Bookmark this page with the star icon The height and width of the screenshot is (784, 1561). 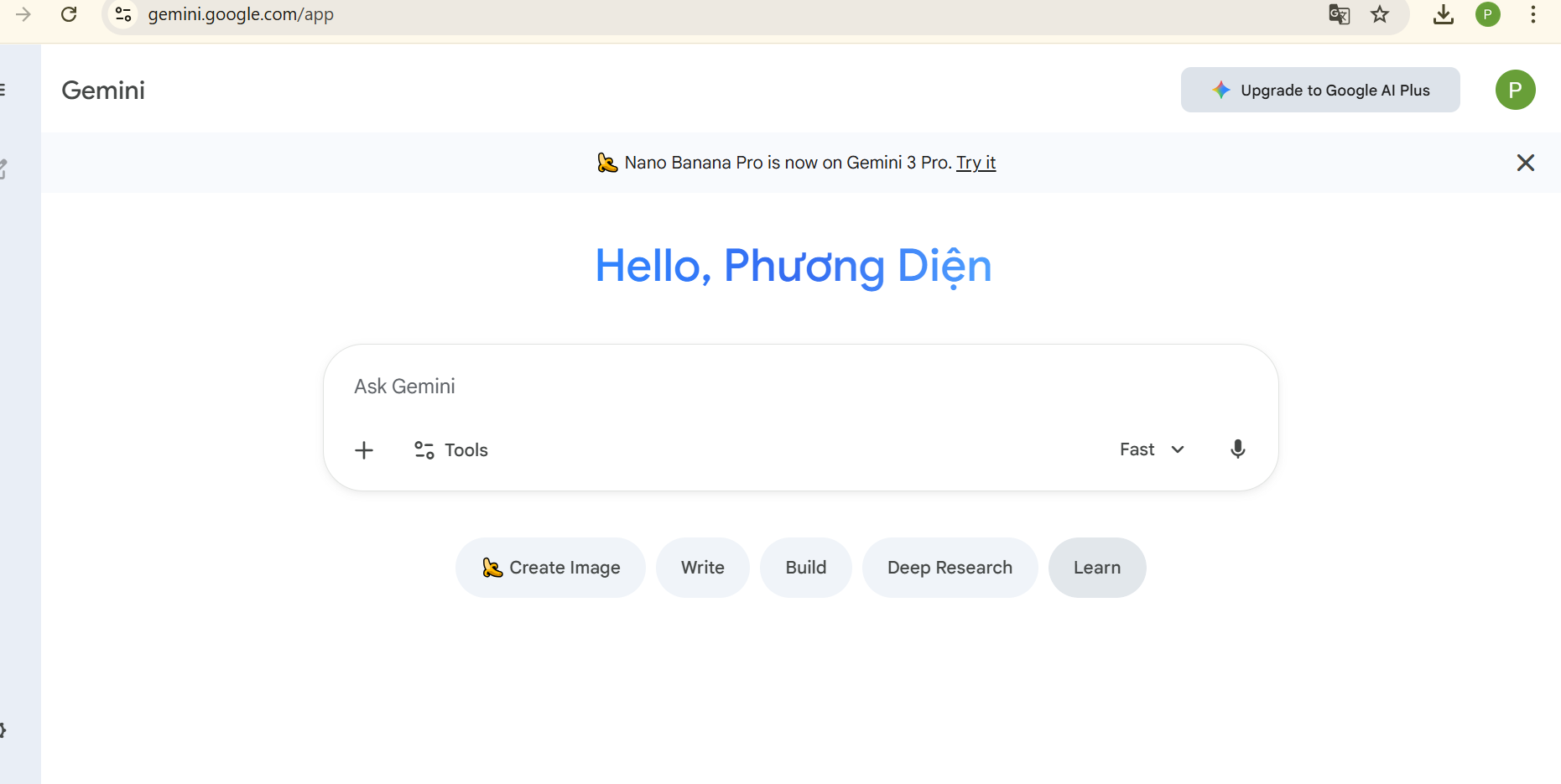(1380, 14)
